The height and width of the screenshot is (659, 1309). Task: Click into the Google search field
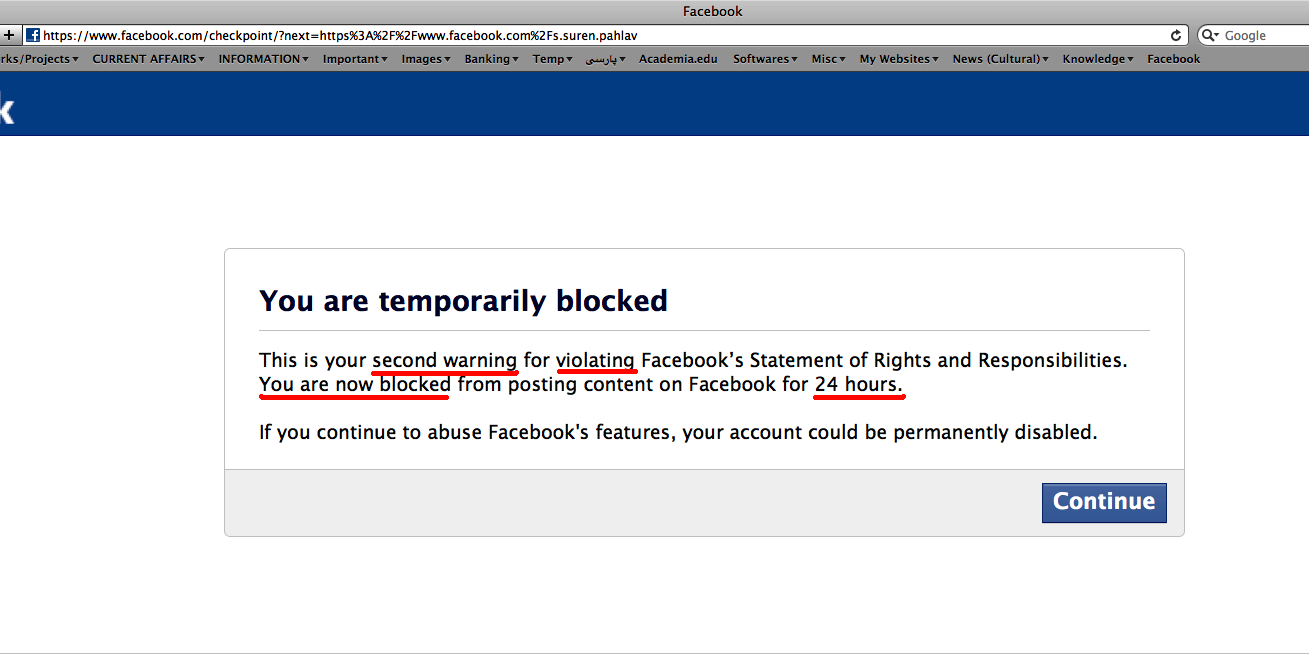coord(1262,35)
